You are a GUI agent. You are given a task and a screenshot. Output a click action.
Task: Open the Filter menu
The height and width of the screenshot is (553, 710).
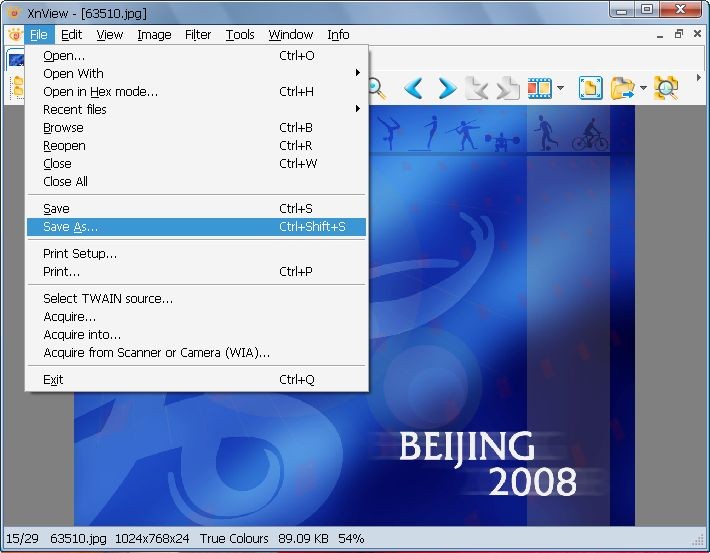[x=198, y=35]
